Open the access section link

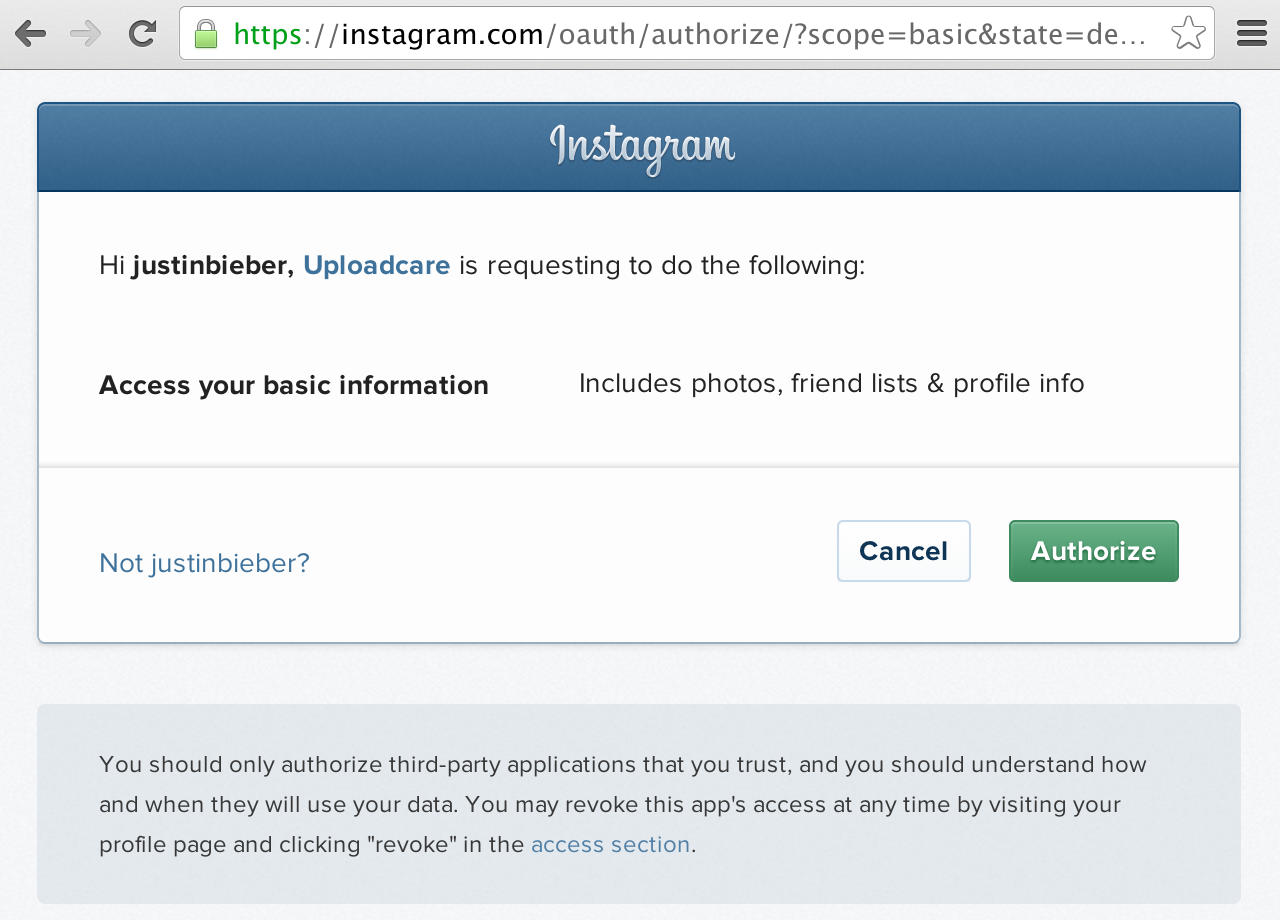(610, 844)
